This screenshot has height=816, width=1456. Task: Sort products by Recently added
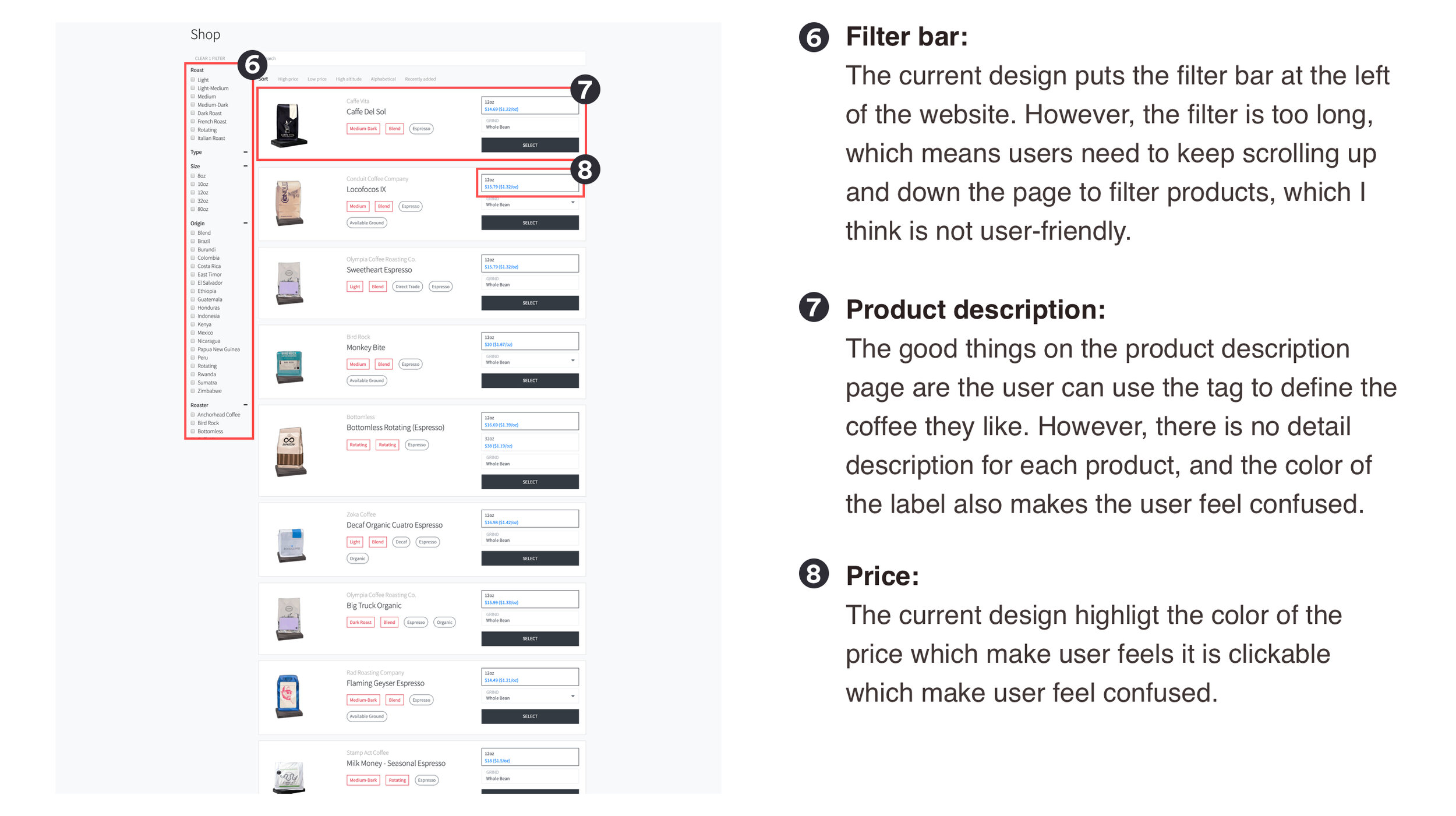420,79
